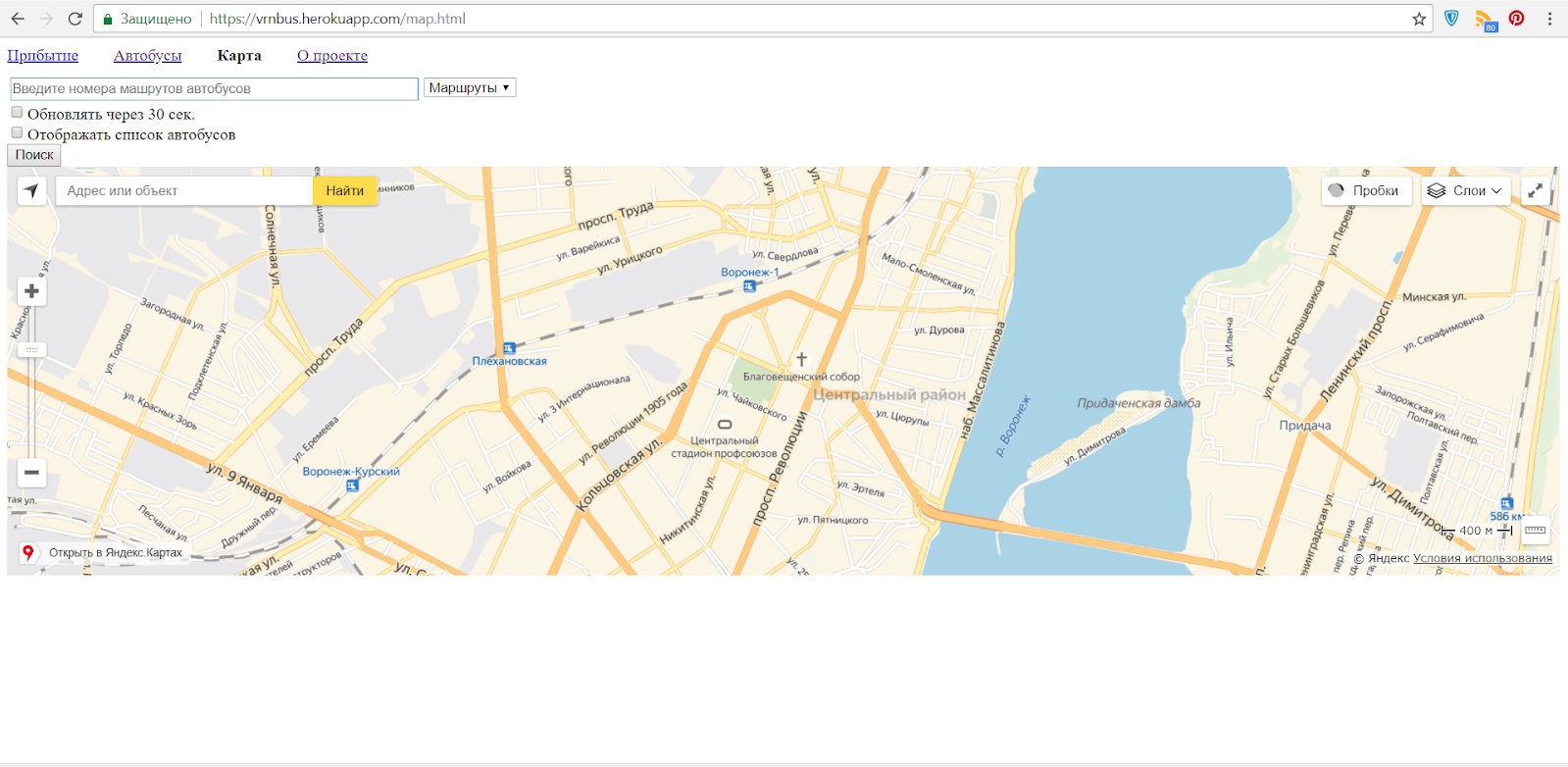Open the blue shield extension
The height and width of the screenshot is (767, 1568).
(1452, 19)
